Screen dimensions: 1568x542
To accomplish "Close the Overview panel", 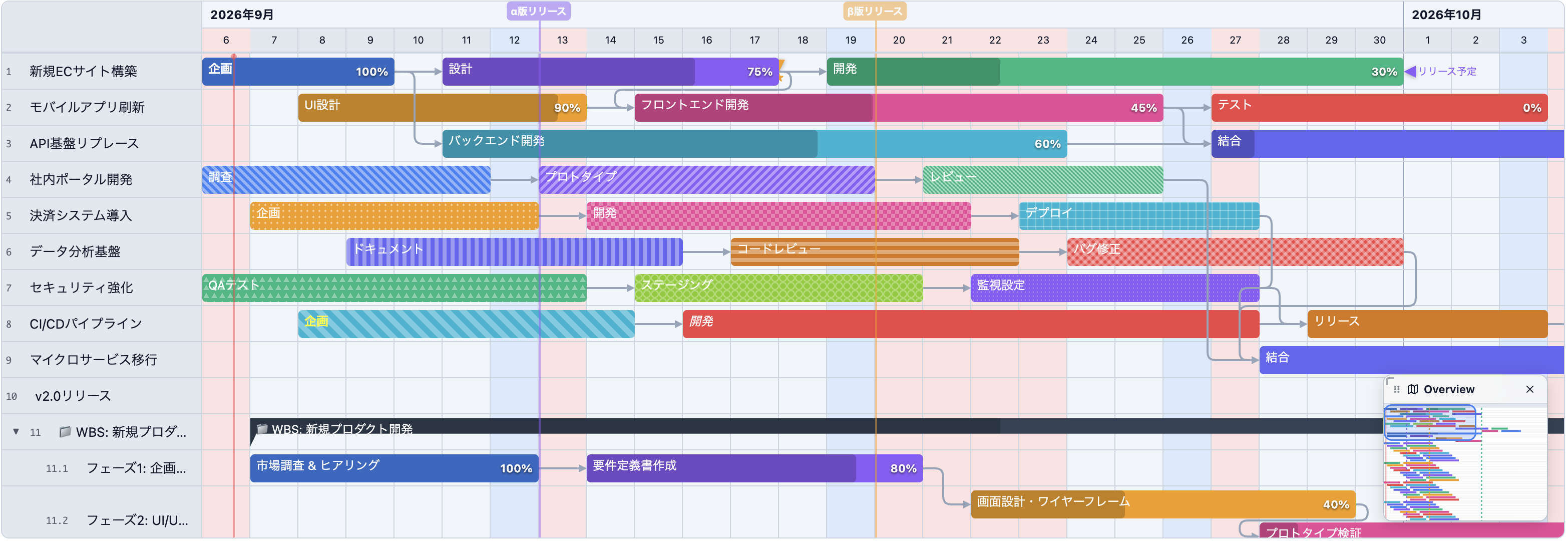I will tap(1529, 390).
